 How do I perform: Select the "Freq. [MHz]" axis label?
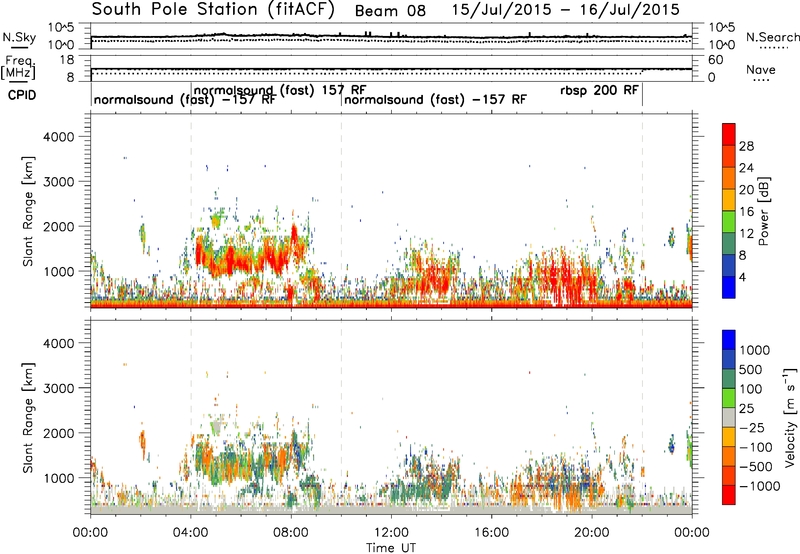18,68
